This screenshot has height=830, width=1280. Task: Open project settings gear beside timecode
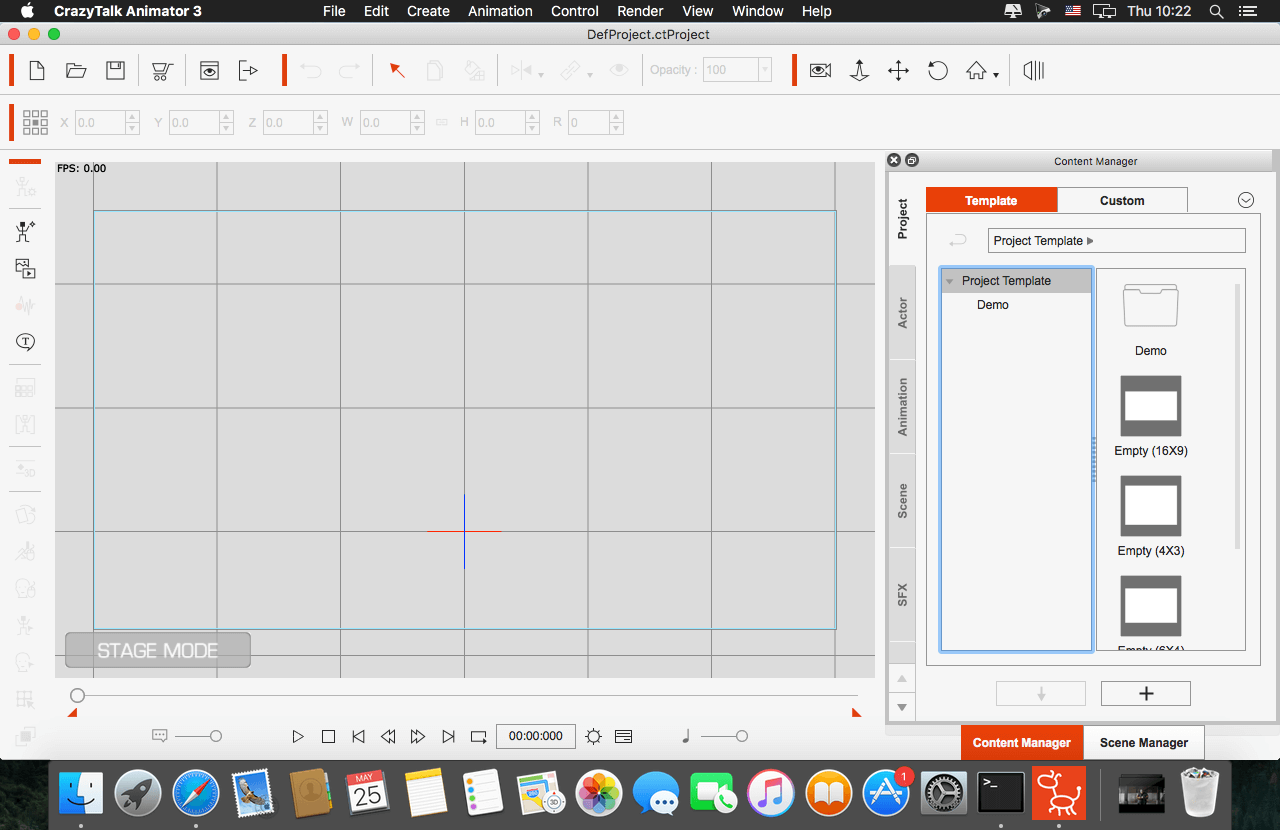point(594,737)
